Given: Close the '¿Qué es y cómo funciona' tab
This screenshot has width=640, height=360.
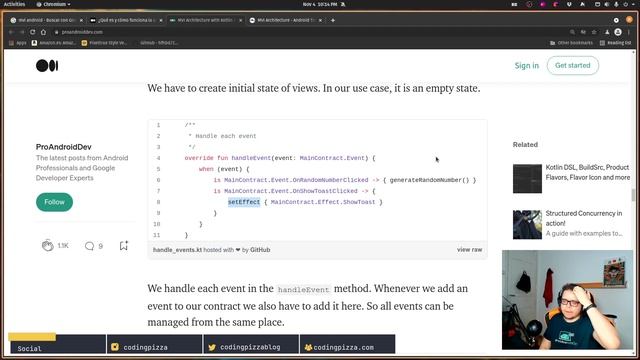Looking at the screenshot, I should [161, 20].
